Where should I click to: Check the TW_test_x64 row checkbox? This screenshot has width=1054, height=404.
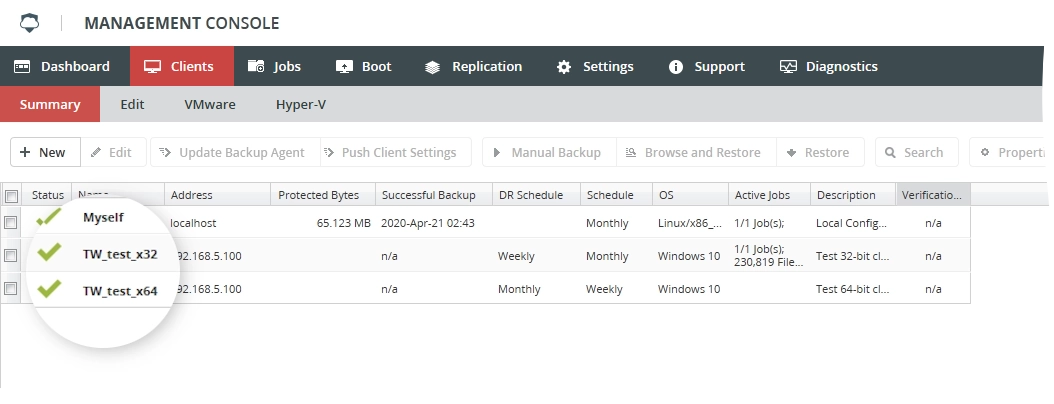[11, 288]
